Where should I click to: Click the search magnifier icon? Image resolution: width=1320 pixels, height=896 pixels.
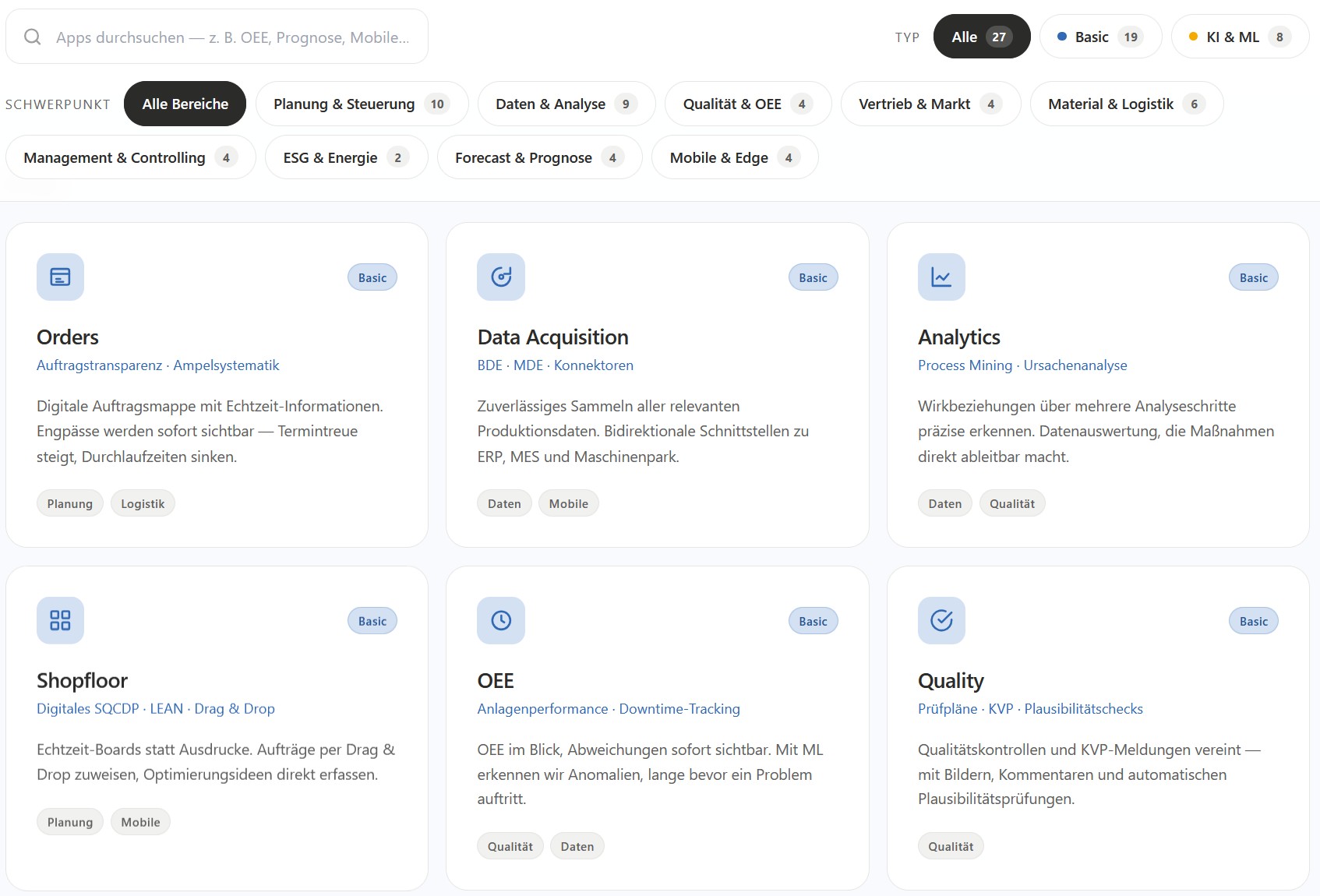coord(32,37)
